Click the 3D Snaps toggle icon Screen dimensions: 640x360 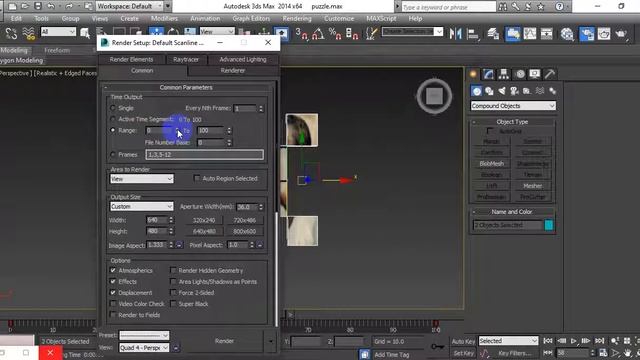pyautogui.click(x=301, y=34)
